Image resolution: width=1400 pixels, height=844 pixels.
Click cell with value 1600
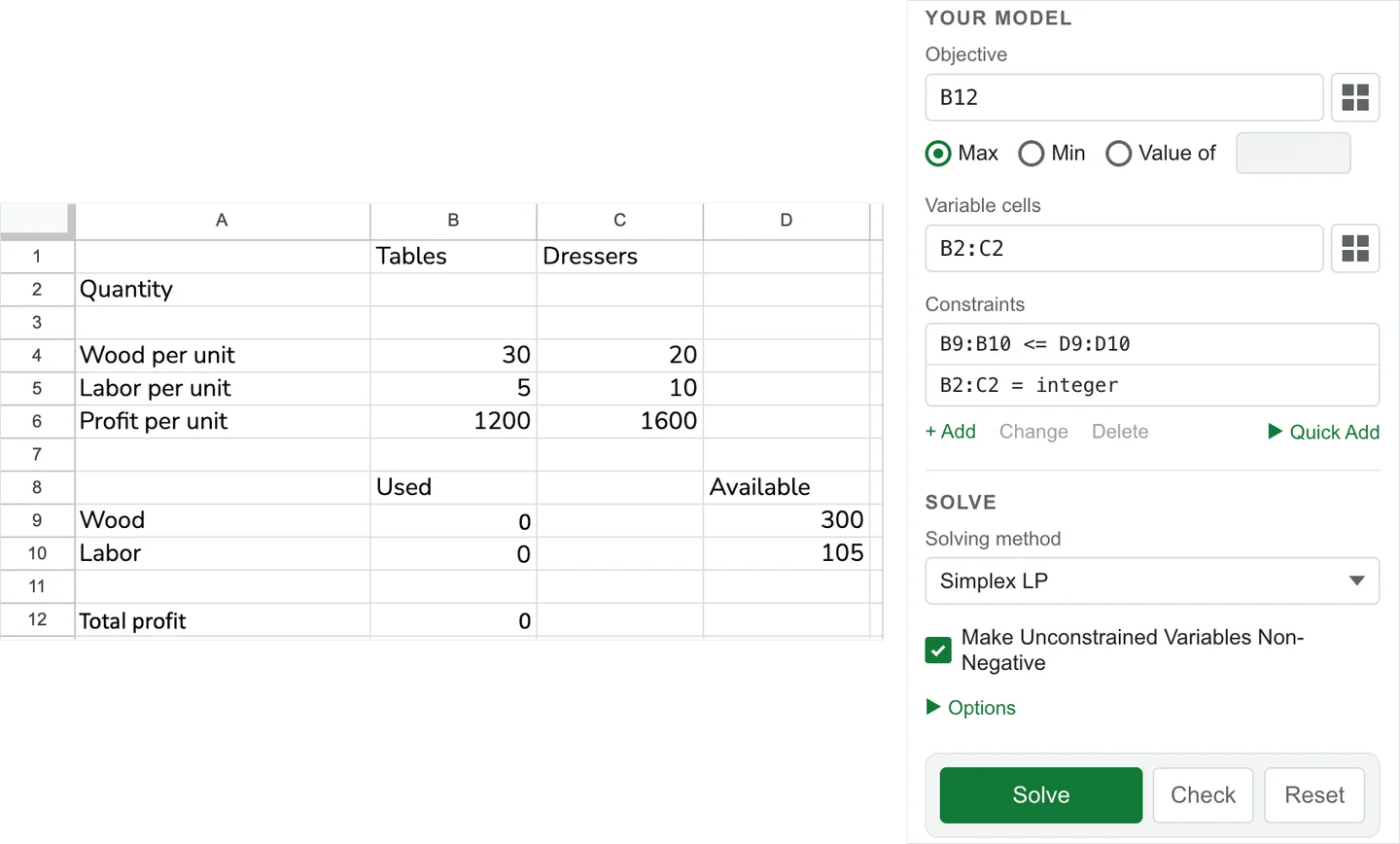[x=619, y=422]
